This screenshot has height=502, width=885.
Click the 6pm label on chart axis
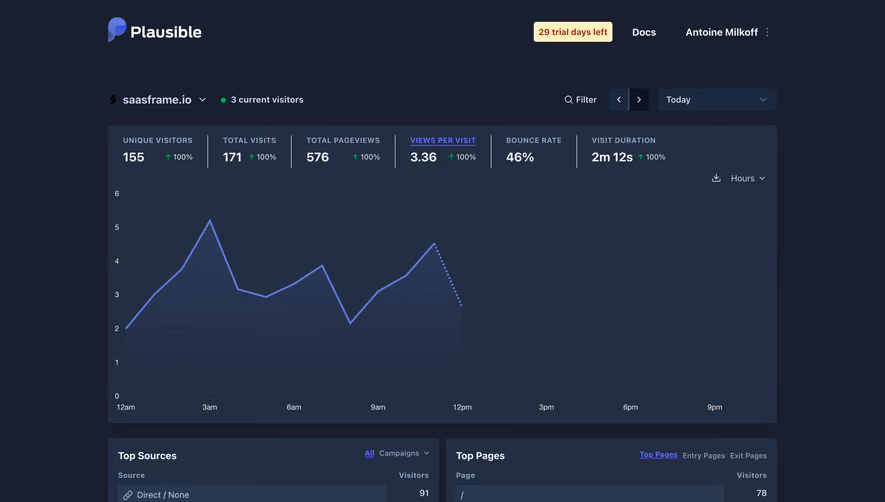tap(630, 407)
